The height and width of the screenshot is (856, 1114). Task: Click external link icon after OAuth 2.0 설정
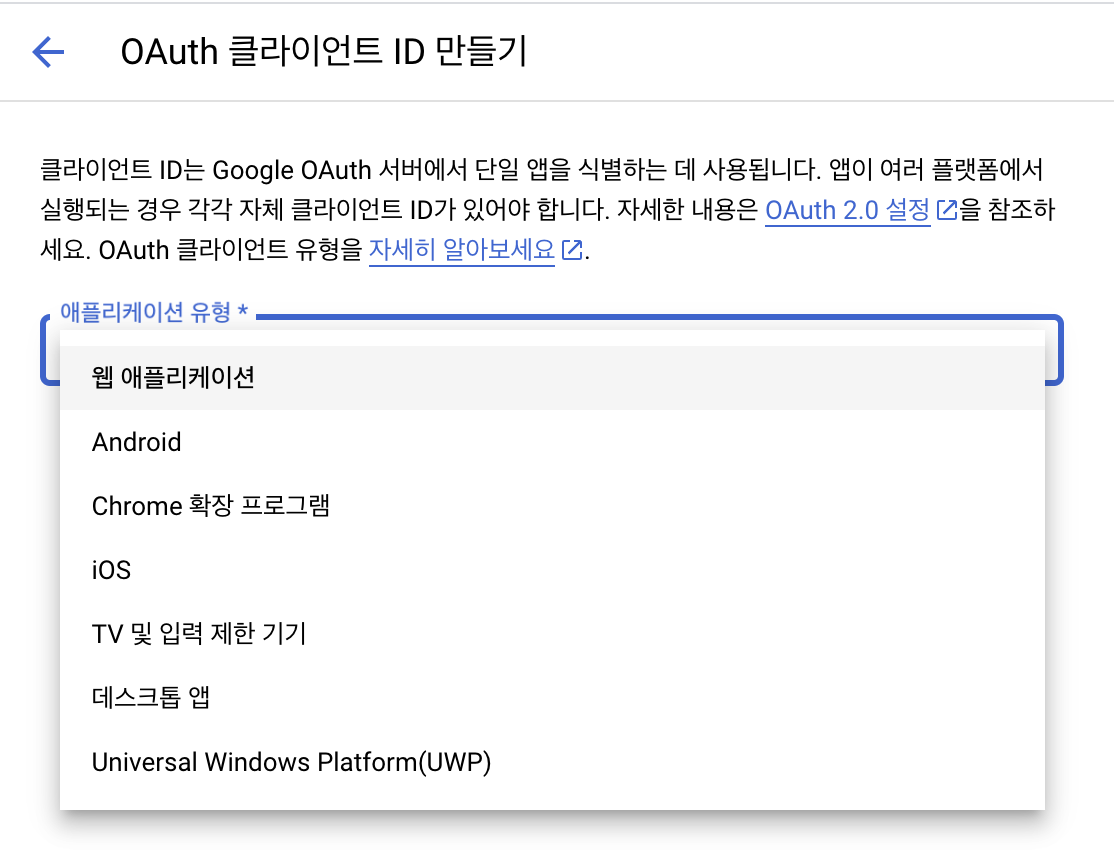click(947, 210)
